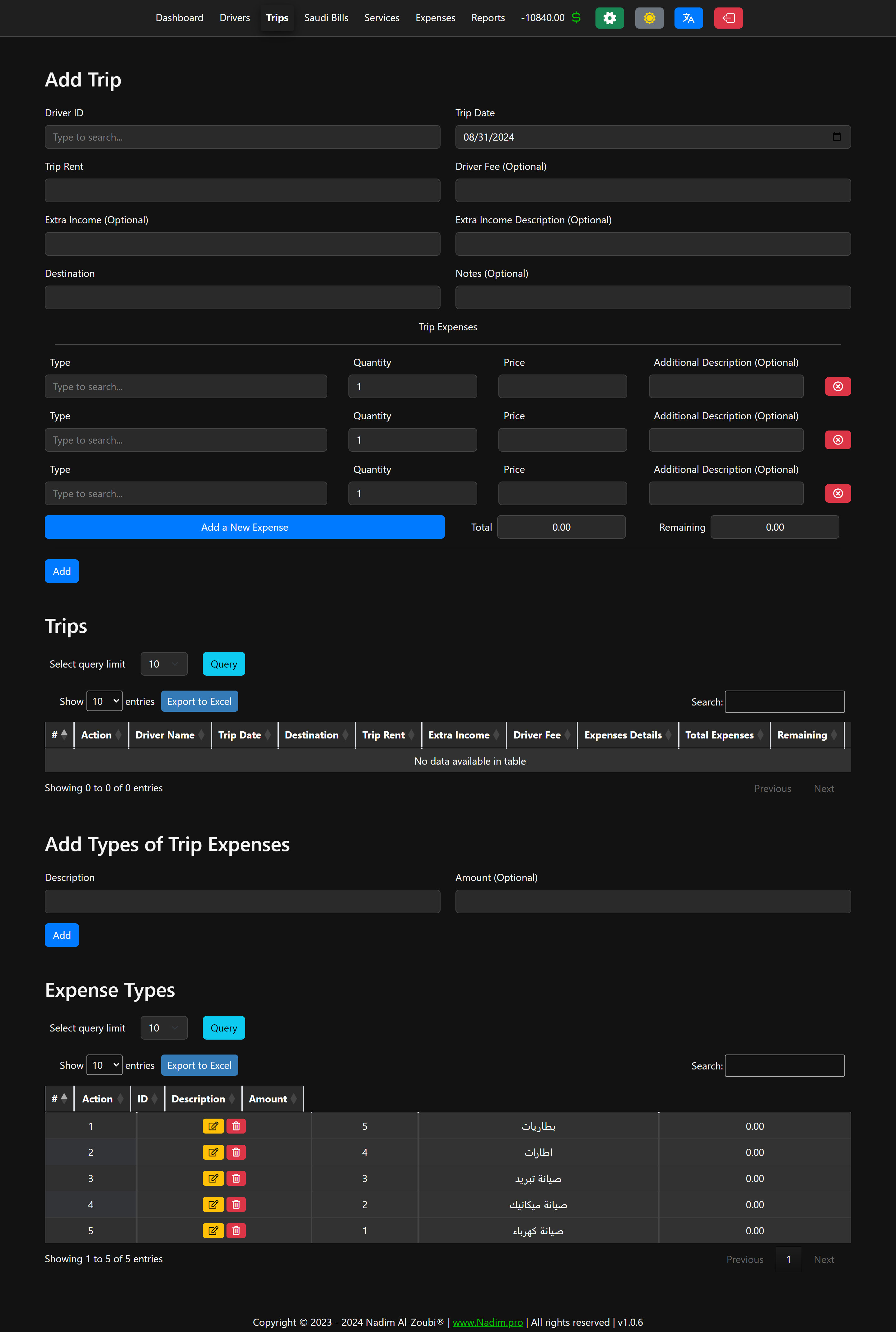This screenshot has width=896, height=1332.
Task: Click Trips table Search box
Action: click(785, 702)
